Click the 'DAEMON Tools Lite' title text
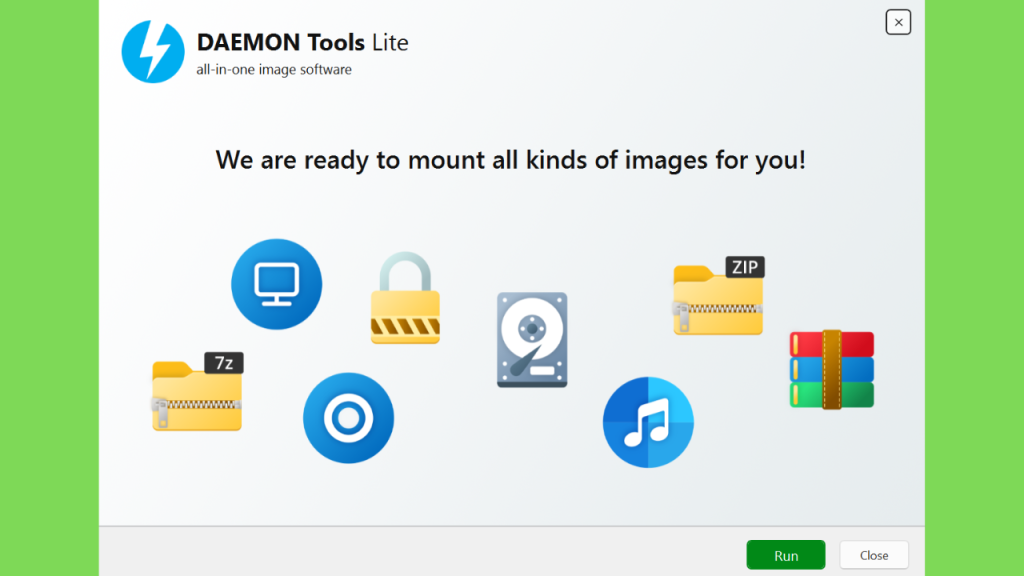The width and height of the screenshot is (1024, 576). [302, 42]
